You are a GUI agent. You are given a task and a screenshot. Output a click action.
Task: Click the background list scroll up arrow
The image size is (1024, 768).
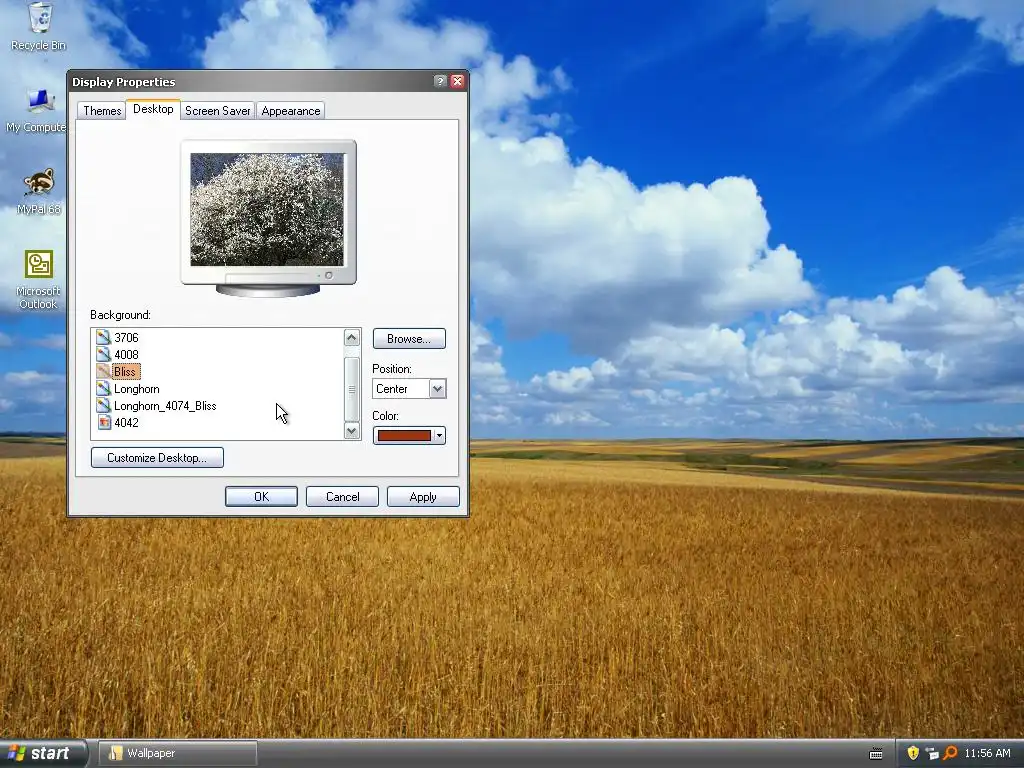click(x=351, y=337)
